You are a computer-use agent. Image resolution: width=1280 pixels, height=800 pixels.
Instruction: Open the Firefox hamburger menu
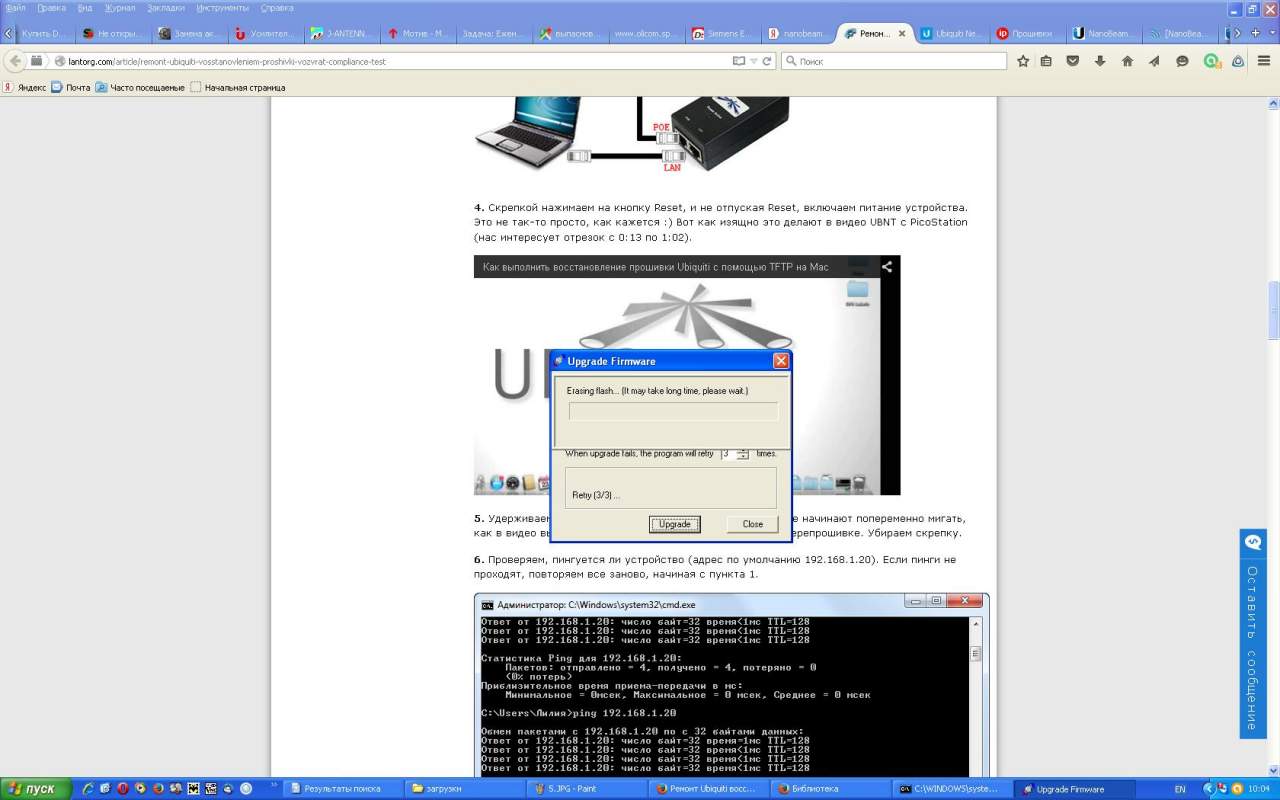[x=1264, y=61]
